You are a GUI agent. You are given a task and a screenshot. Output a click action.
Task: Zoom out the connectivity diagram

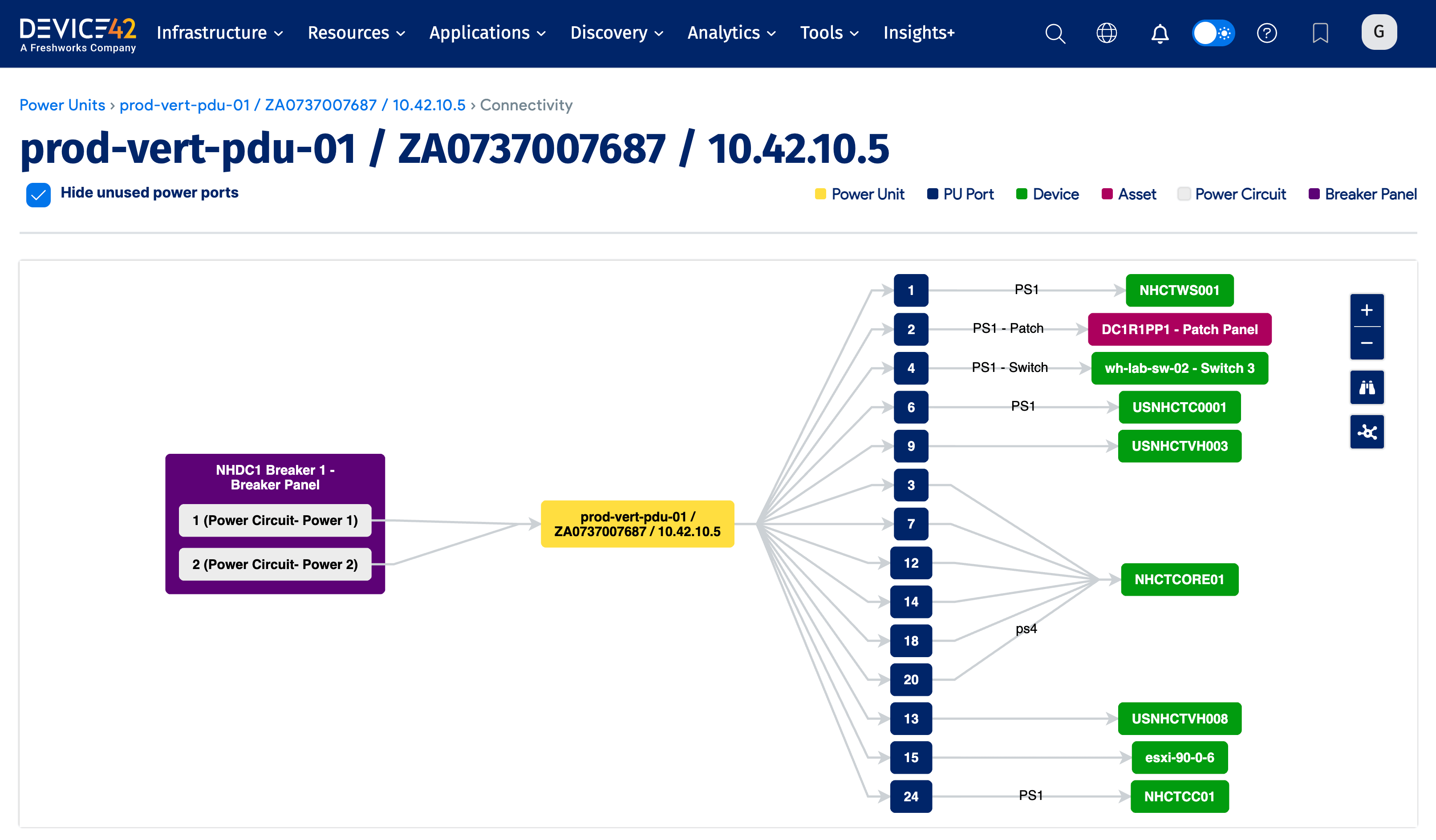point(1367,343)
